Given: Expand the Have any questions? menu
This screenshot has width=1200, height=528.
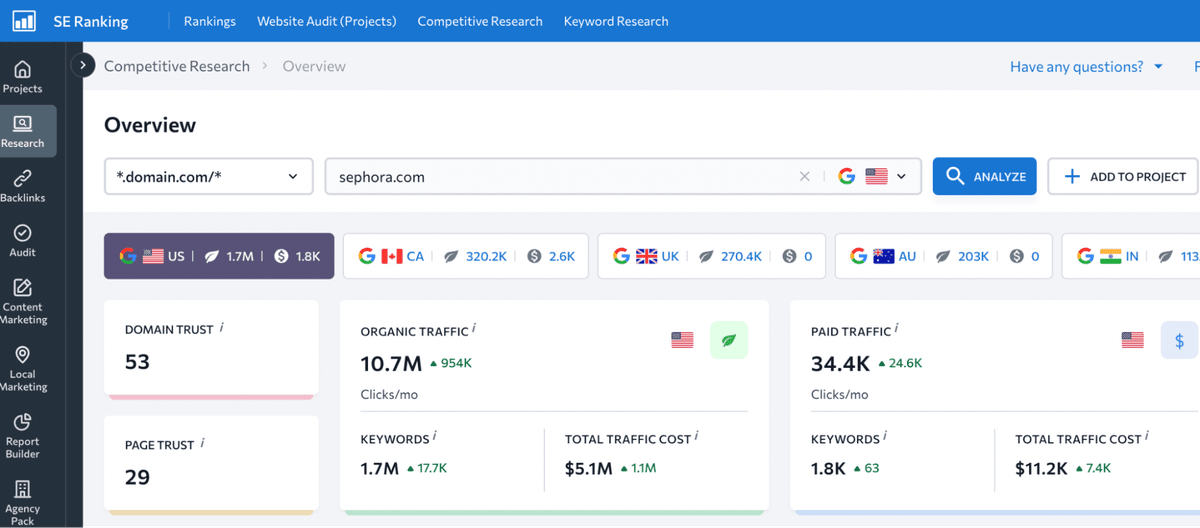Looking at the screenshot, I should pyautogui.click(x=1086, y=66).
